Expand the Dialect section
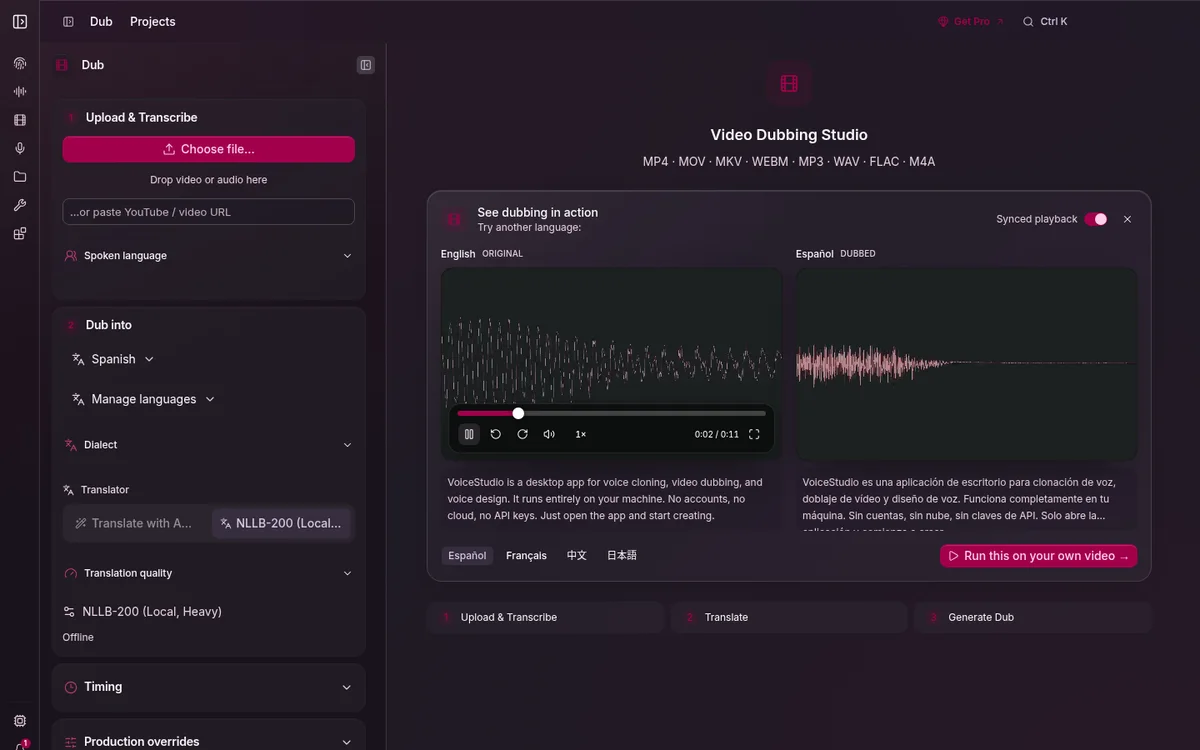The height and width of the screenshot is (750, 1200). (x=208, y=445)
